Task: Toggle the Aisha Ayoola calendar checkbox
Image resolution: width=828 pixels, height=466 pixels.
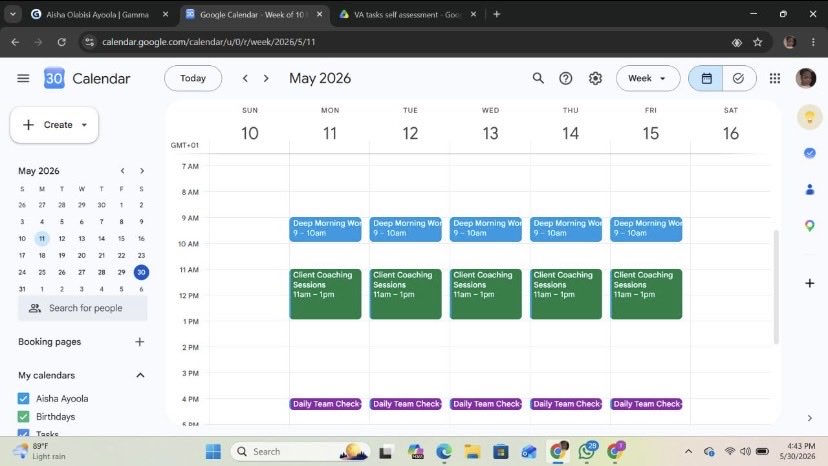Action: click(23, 398)
